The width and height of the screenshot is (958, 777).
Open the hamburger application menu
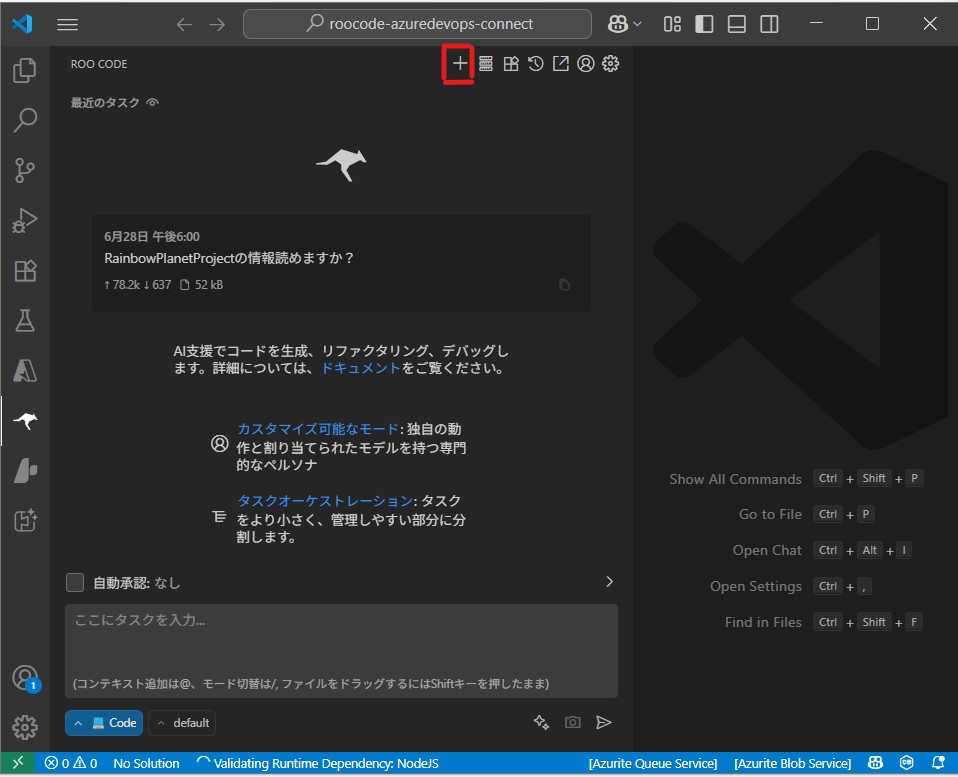pyautogui.click(x=67, y=24)
